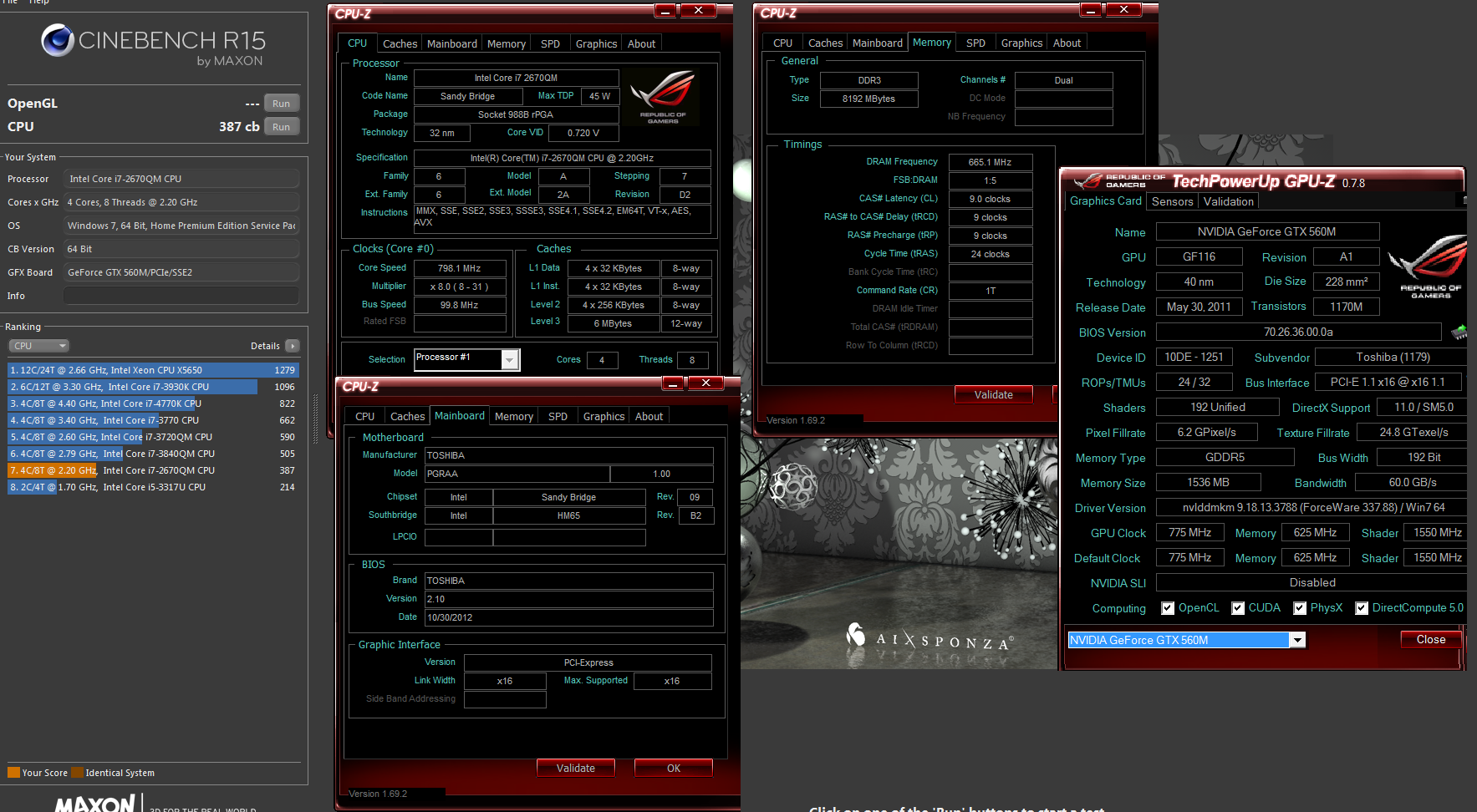1477x812 pixels.
Task: Click the Multiplier value x 8.0 (8 - 31)
Action: [x=459, y=287]
